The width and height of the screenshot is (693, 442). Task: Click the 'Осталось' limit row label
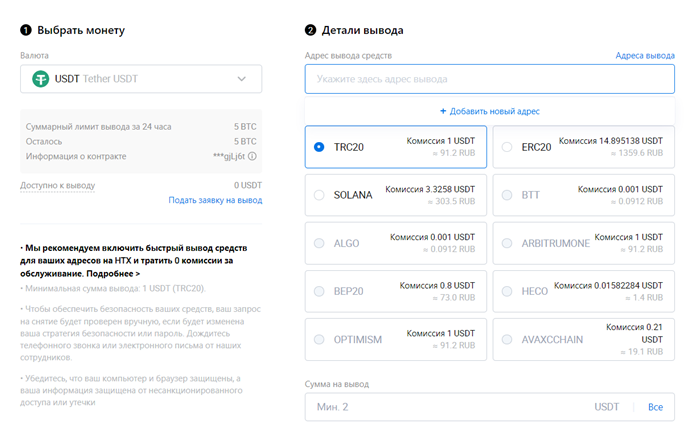44,141
